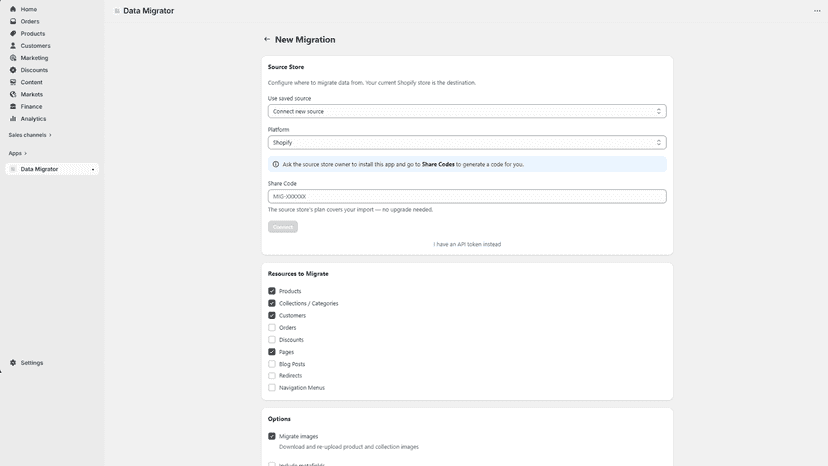Check the Redirects checkbox
Screen dimensions: 828x466
pyautogui.click(x=272, y=376)
